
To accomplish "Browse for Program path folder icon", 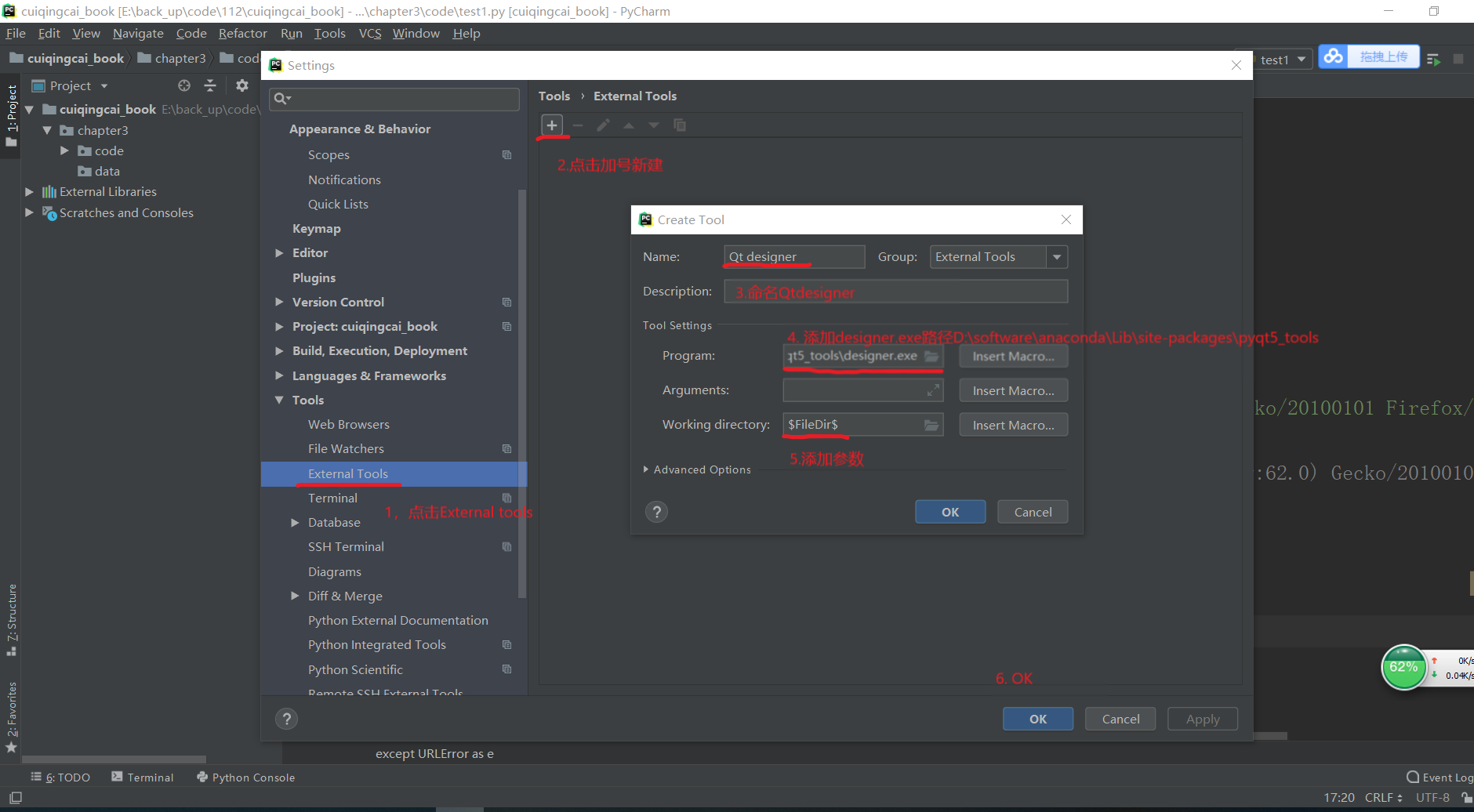I will (931, 356).
